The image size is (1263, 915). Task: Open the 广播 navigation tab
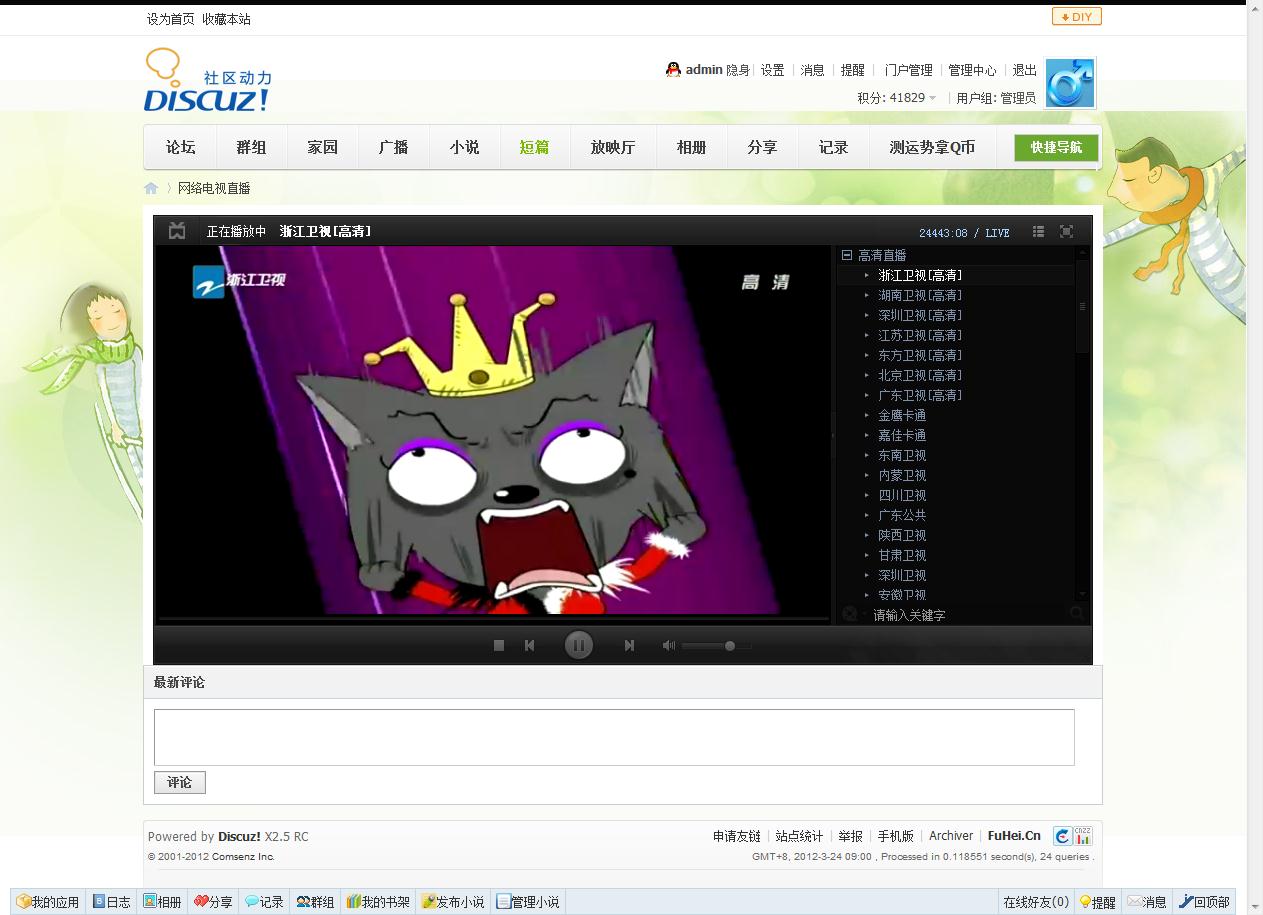pos(393,147)
